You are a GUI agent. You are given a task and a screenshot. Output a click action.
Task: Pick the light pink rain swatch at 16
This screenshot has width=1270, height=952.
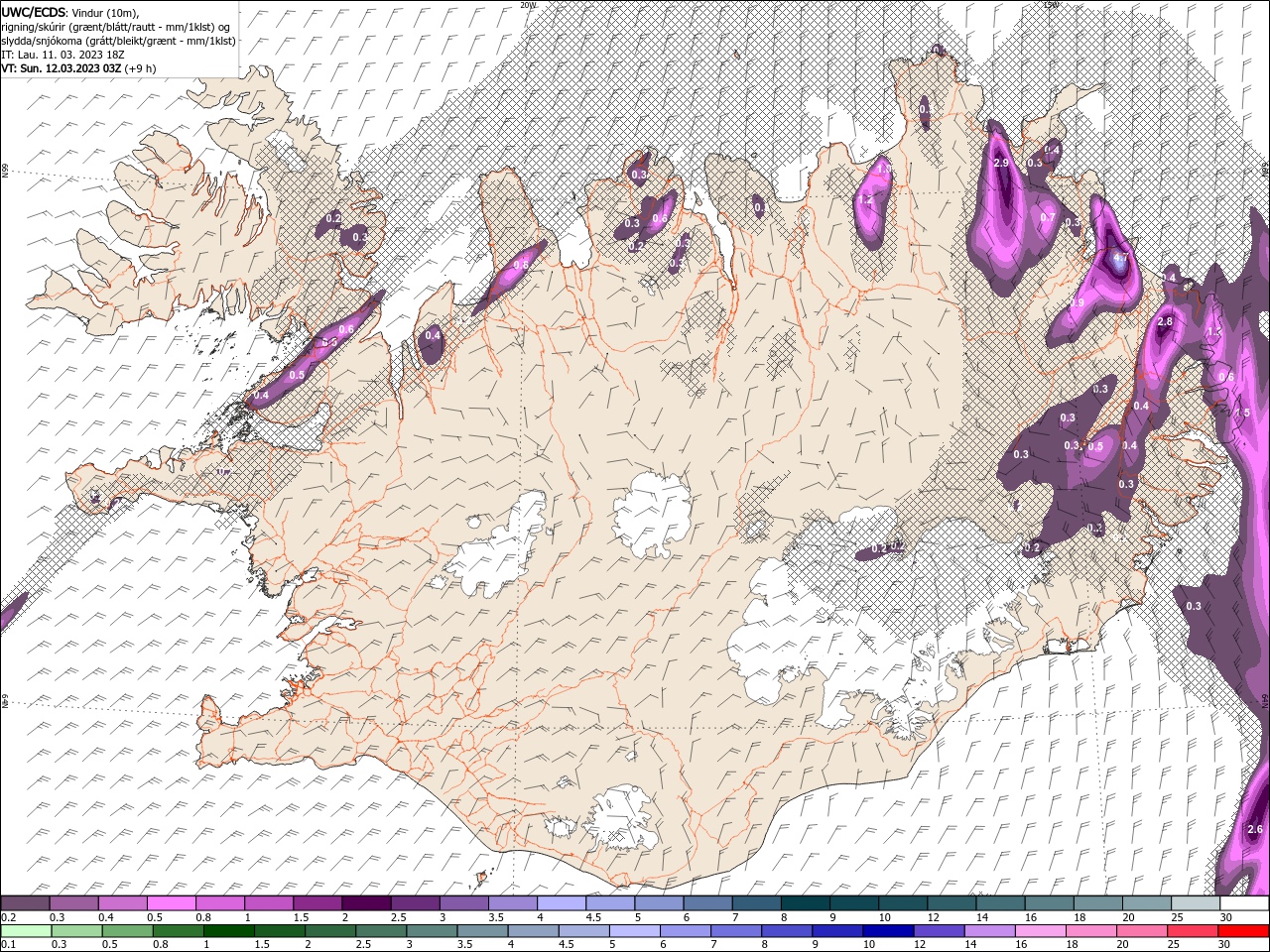tap(1039, 931)
